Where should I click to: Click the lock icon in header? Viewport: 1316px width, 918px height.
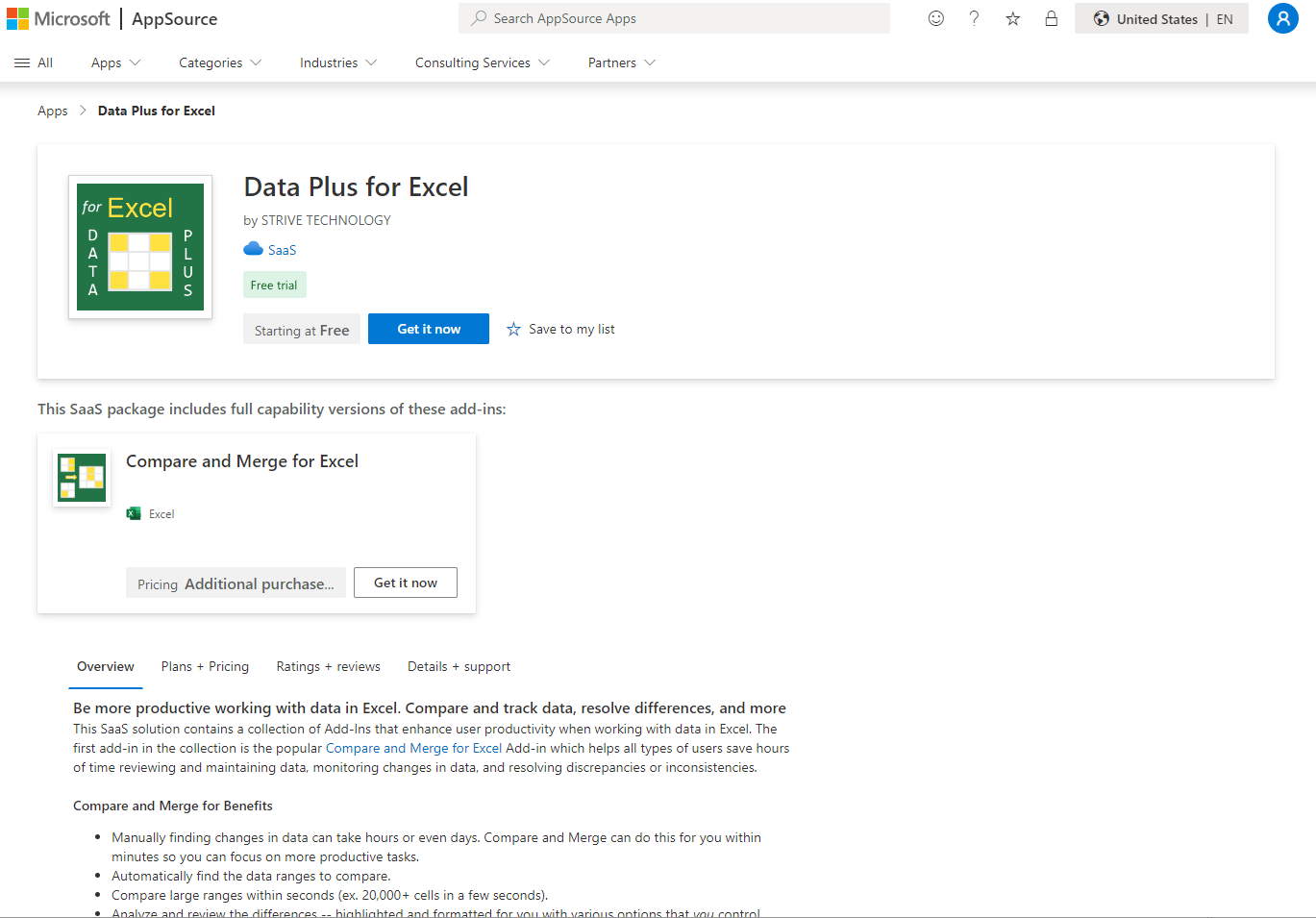pos(1051,18)
